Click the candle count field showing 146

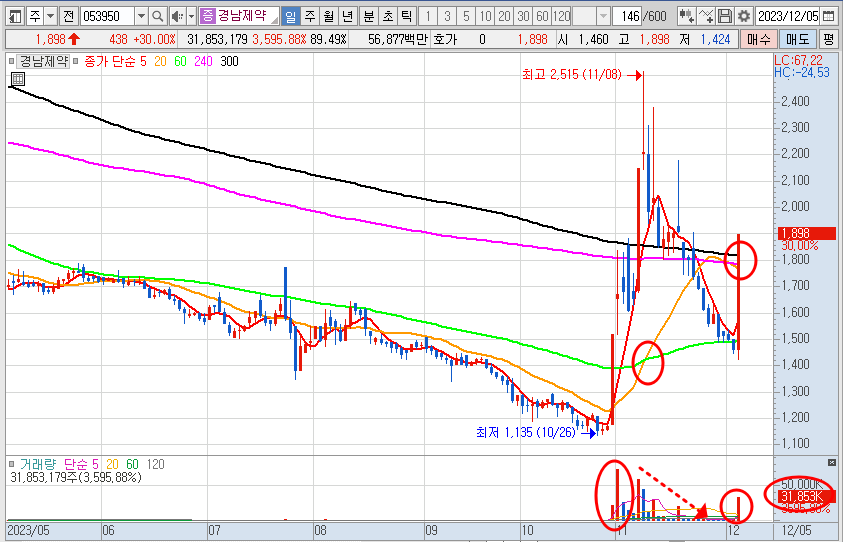pos(627,16)
